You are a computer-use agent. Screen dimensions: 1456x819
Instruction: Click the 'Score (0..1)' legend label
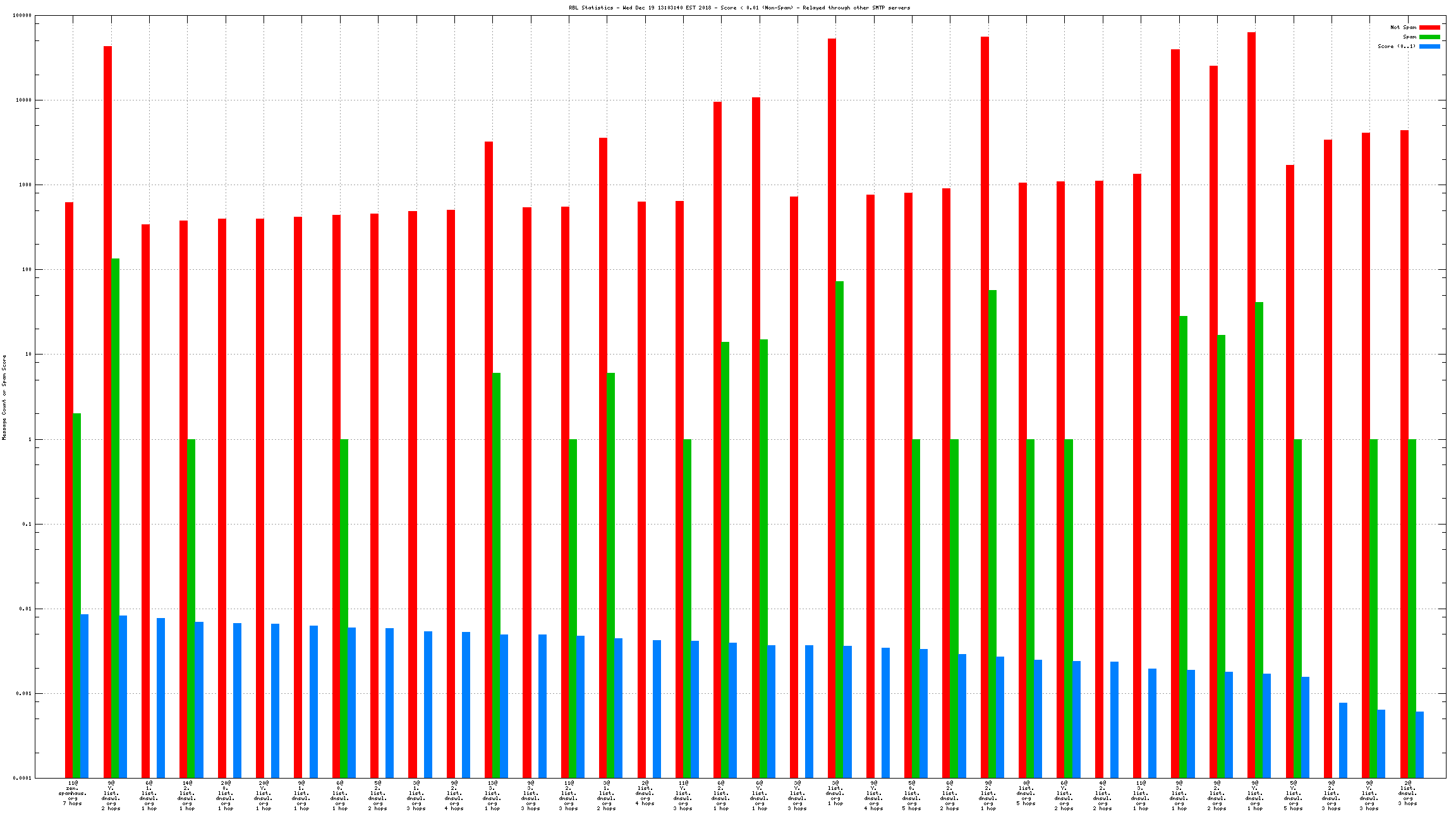coord(1397,46)
